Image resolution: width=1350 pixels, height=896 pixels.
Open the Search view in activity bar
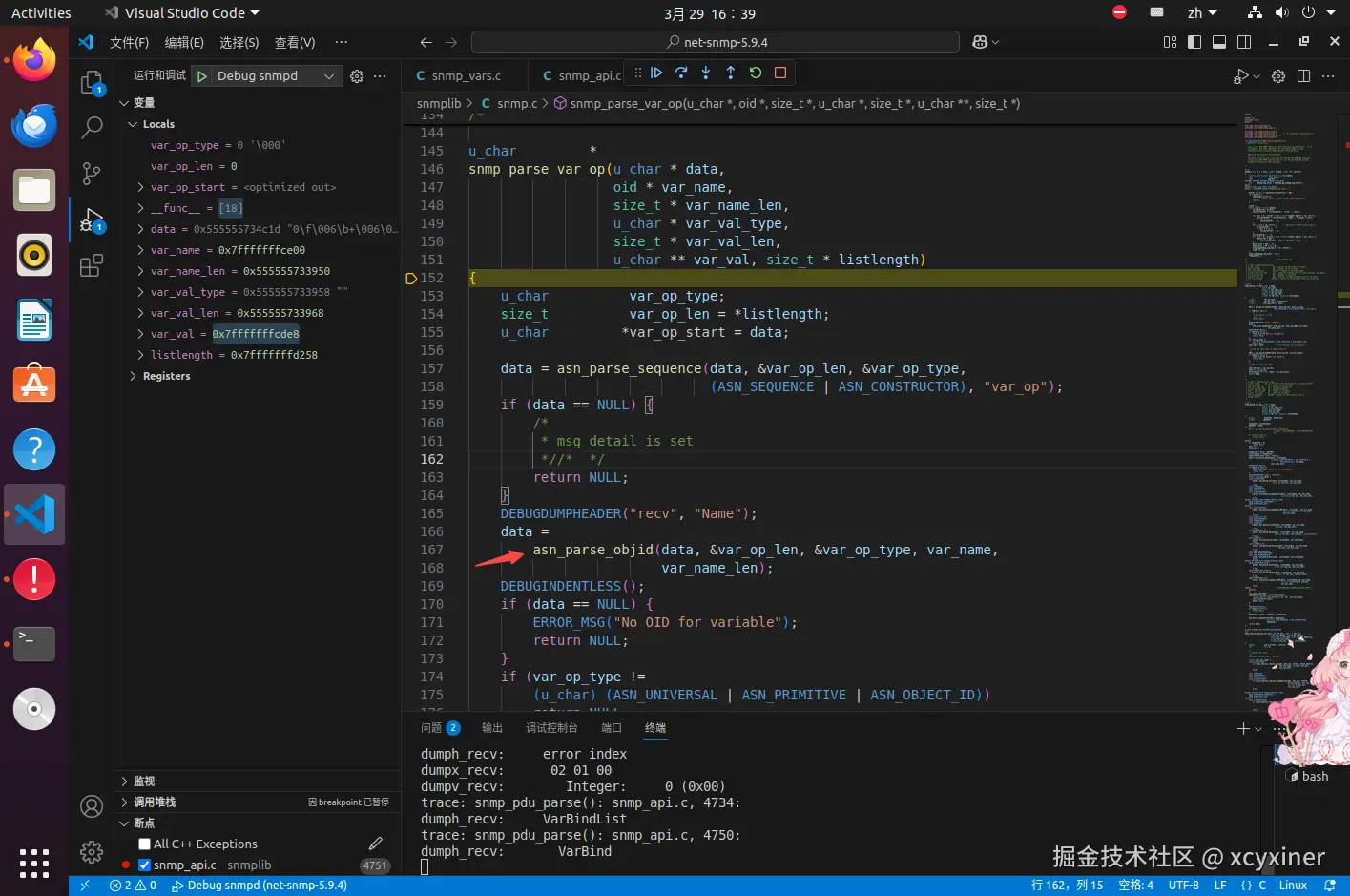[92, 126]
